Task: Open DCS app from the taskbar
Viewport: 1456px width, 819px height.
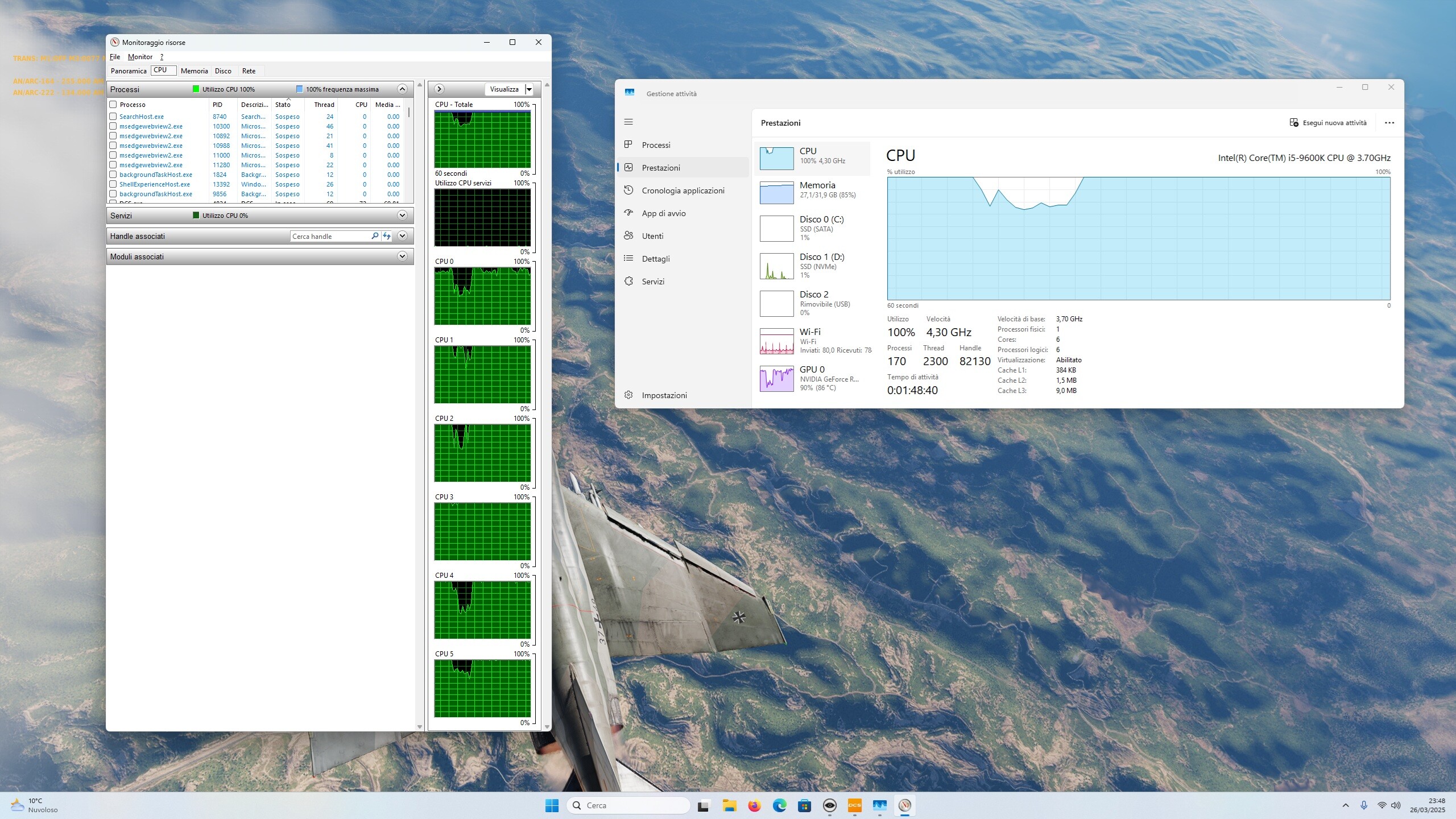Action: point(854,805)
